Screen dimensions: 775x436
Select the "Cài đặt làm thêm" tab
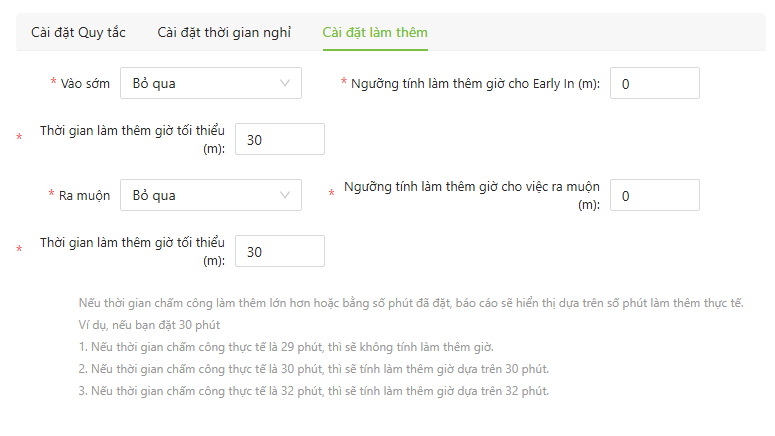[x=375, y=32]
